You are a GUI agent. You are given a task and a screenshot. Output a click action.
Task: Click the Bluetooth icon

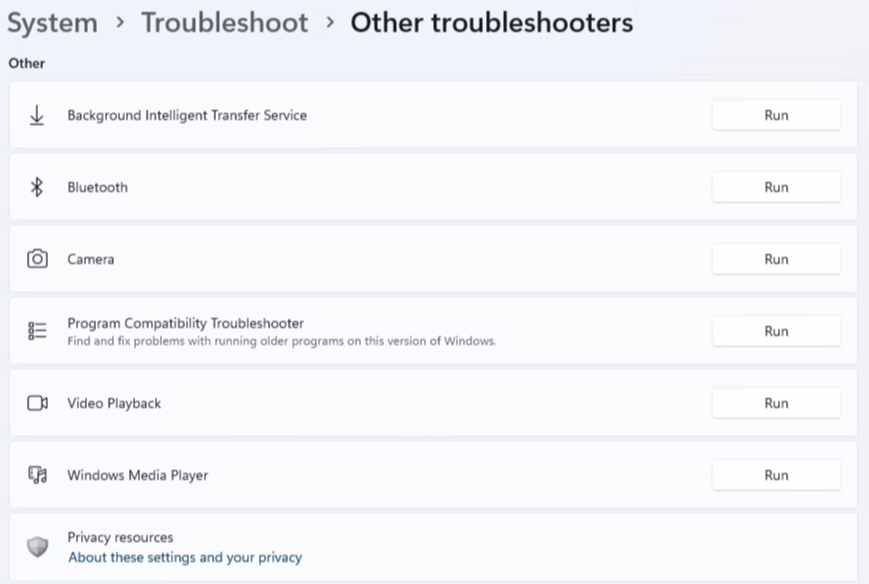click(37, 187)
